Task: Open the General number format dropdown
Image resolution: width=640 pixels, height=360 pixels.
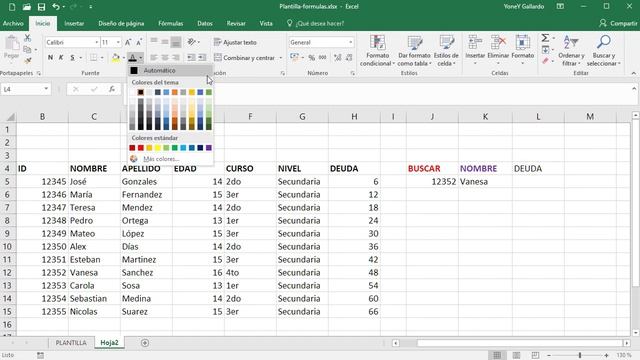Action: [x=351, y=42]
